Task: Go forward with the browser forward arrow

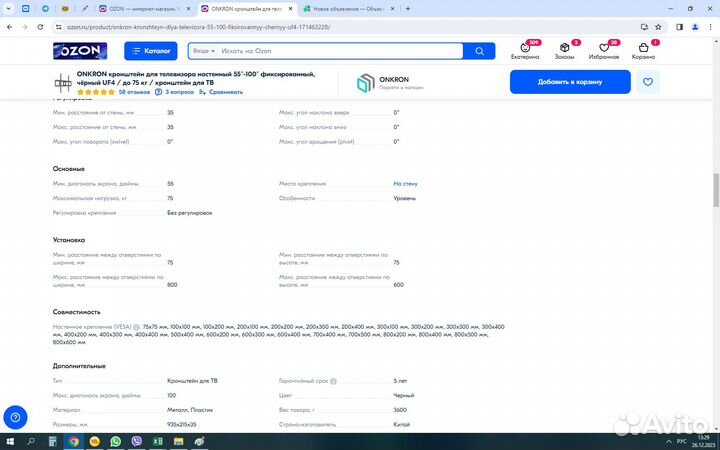Action: pos(25,27)
